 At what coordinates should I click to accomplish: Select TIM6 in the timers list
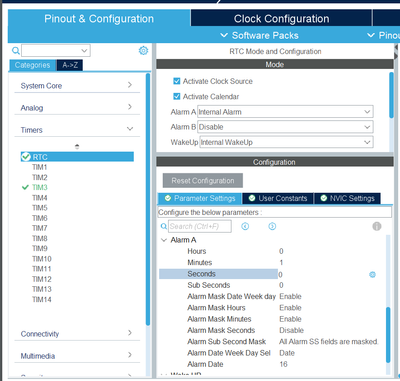(40, 218)
